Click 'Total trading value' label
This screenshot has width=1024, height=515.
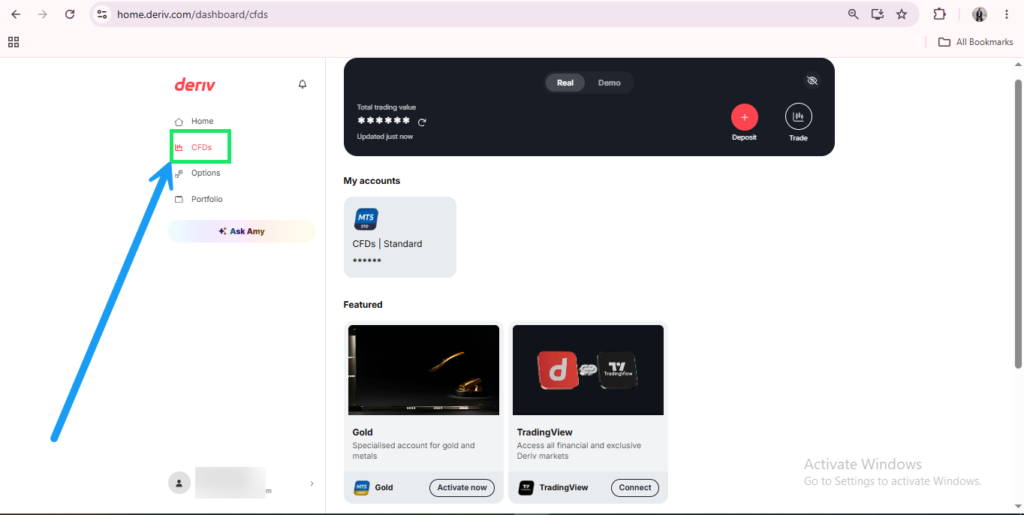pyautogui.click(x=386, y=107)
